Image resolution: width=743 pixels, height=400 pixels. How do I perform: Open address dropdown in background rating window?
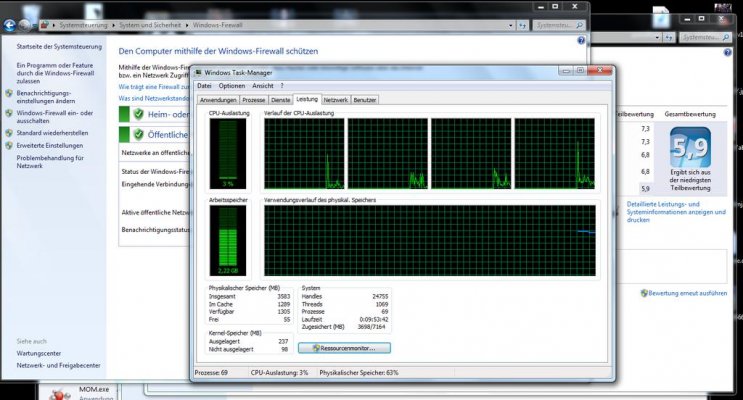point(657,37)
